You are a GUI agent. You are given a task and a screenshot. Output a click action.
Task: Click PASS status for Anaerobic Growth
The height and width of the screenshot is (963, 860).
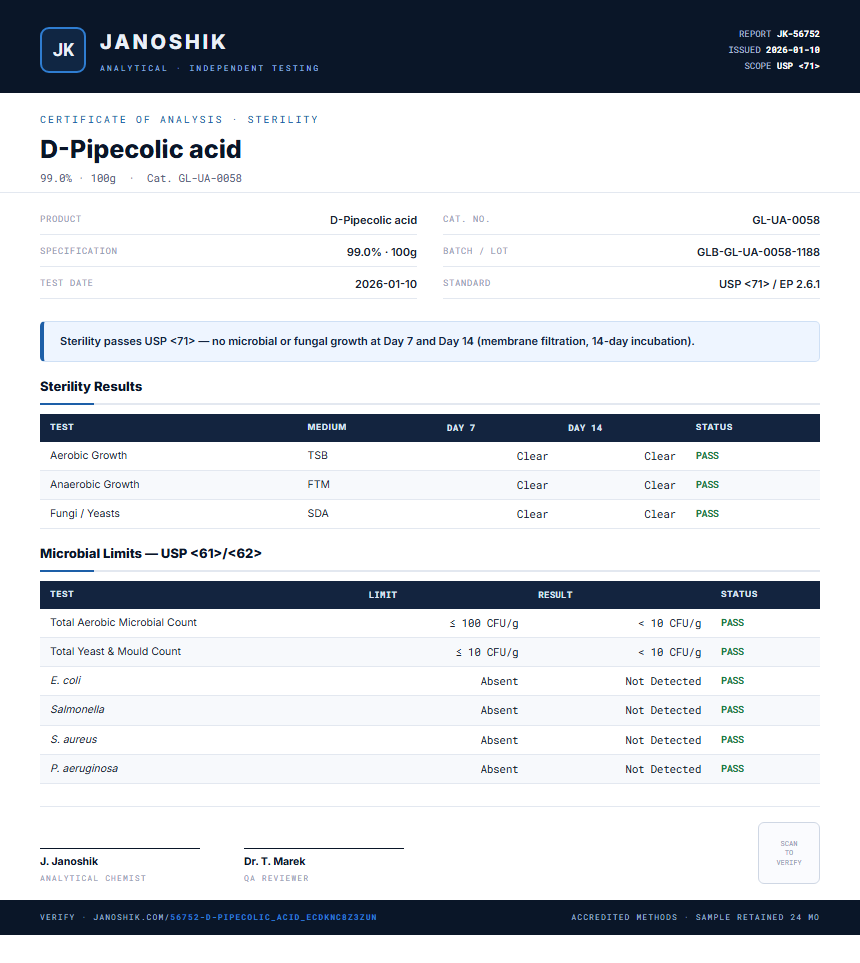[x=707, y=485]
